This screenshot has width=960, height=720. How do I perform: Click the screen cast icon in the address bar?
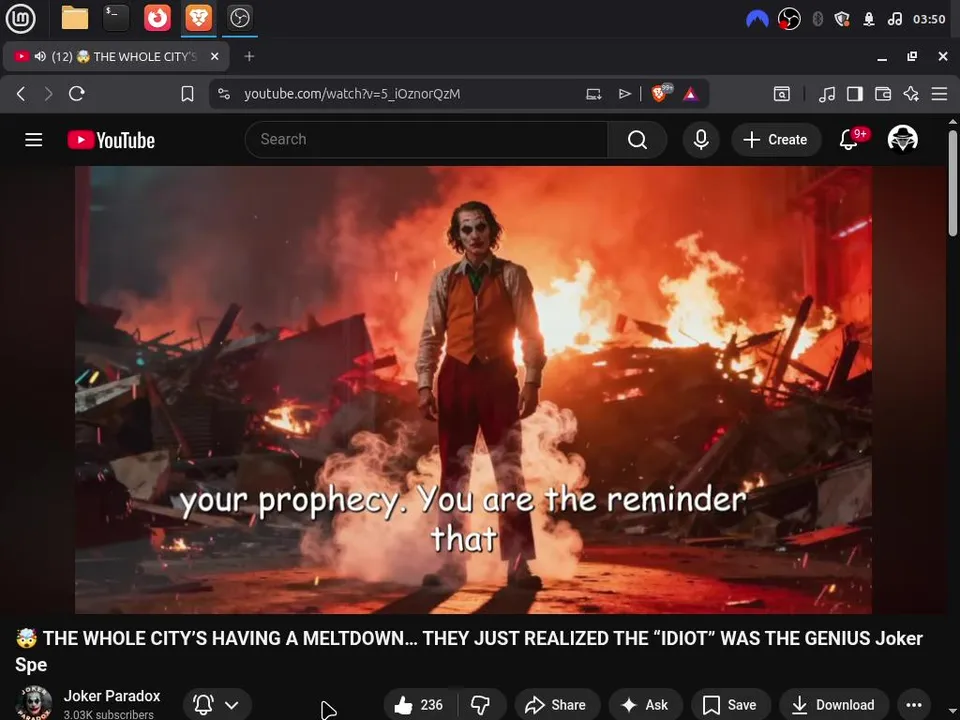(x=593, y=94)
